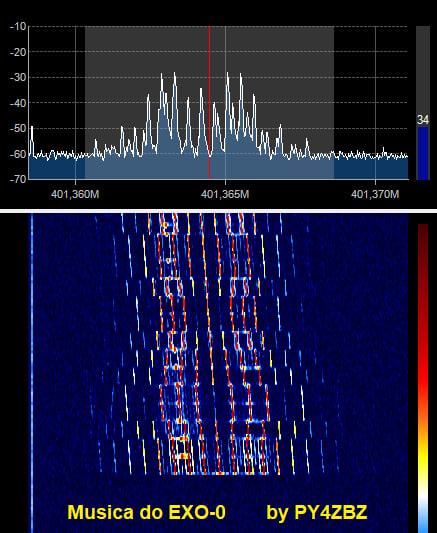Click the gray filter bandwidth area left edge
Screen dimensions: 437x533
(85, 102)
